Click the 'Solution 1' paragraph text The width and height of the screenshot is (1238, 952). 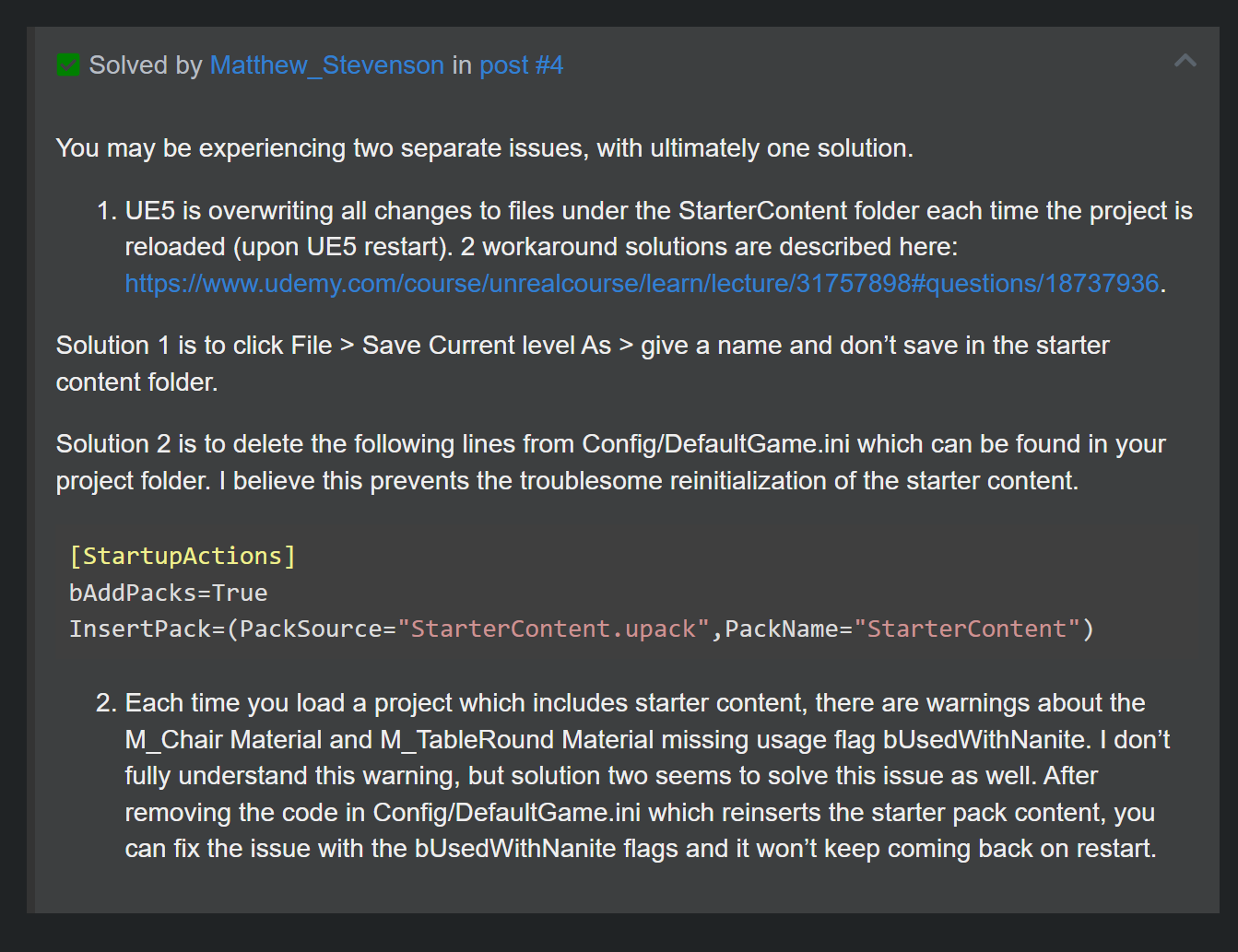click(x=582, y=346)
